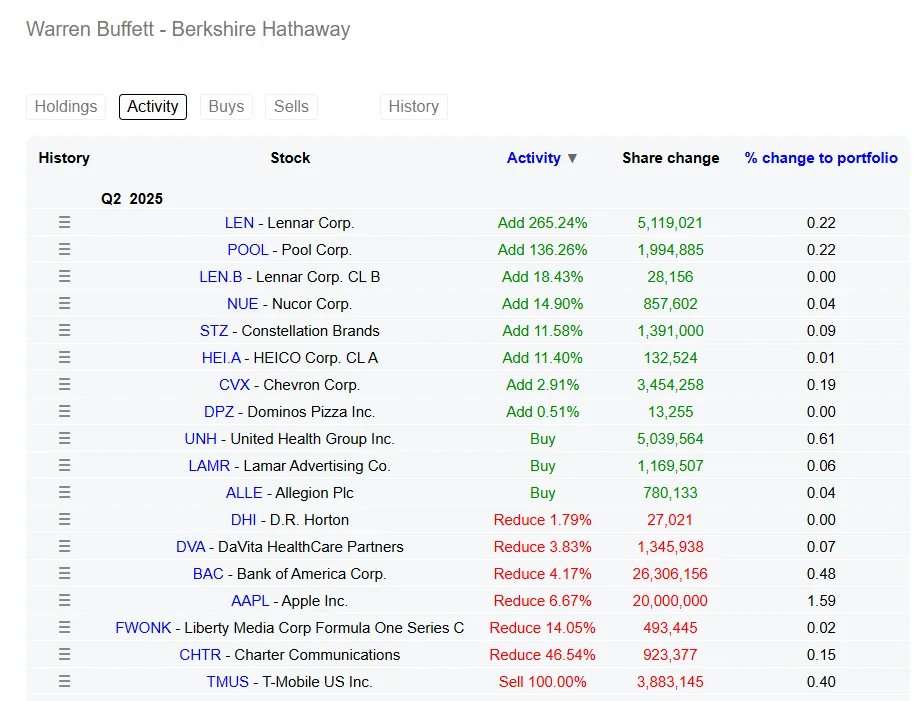Open the ALLE ticker link
This screenshot has height=701, width=918.
244,493
